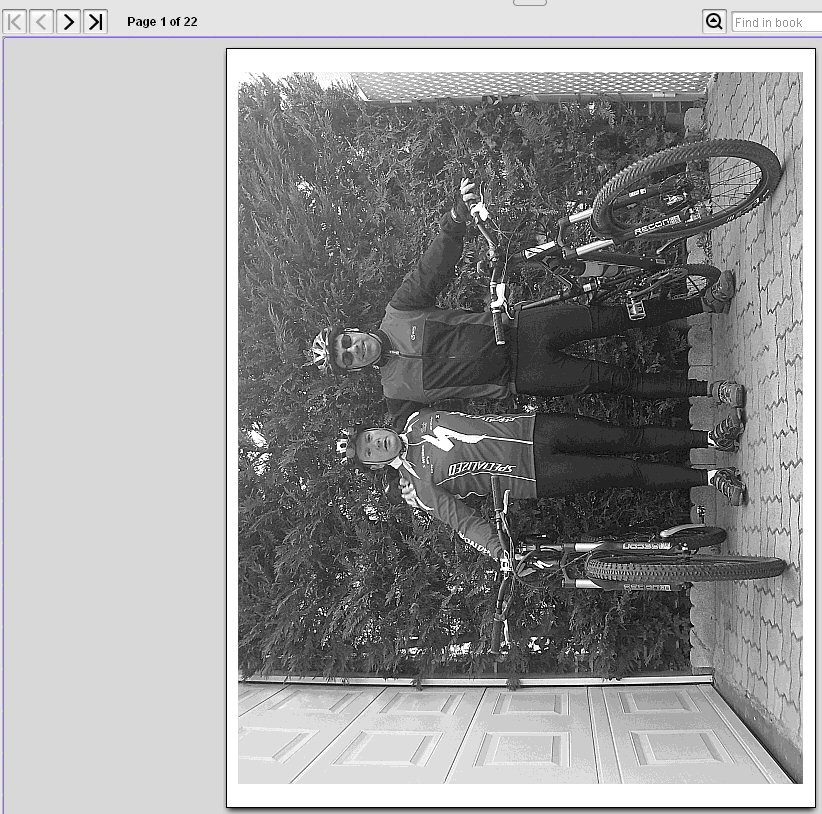The width and height of the screenshot is (822, 814).
Task: Click the Page 1 of 22 indicator
Action: coord(162,22)
